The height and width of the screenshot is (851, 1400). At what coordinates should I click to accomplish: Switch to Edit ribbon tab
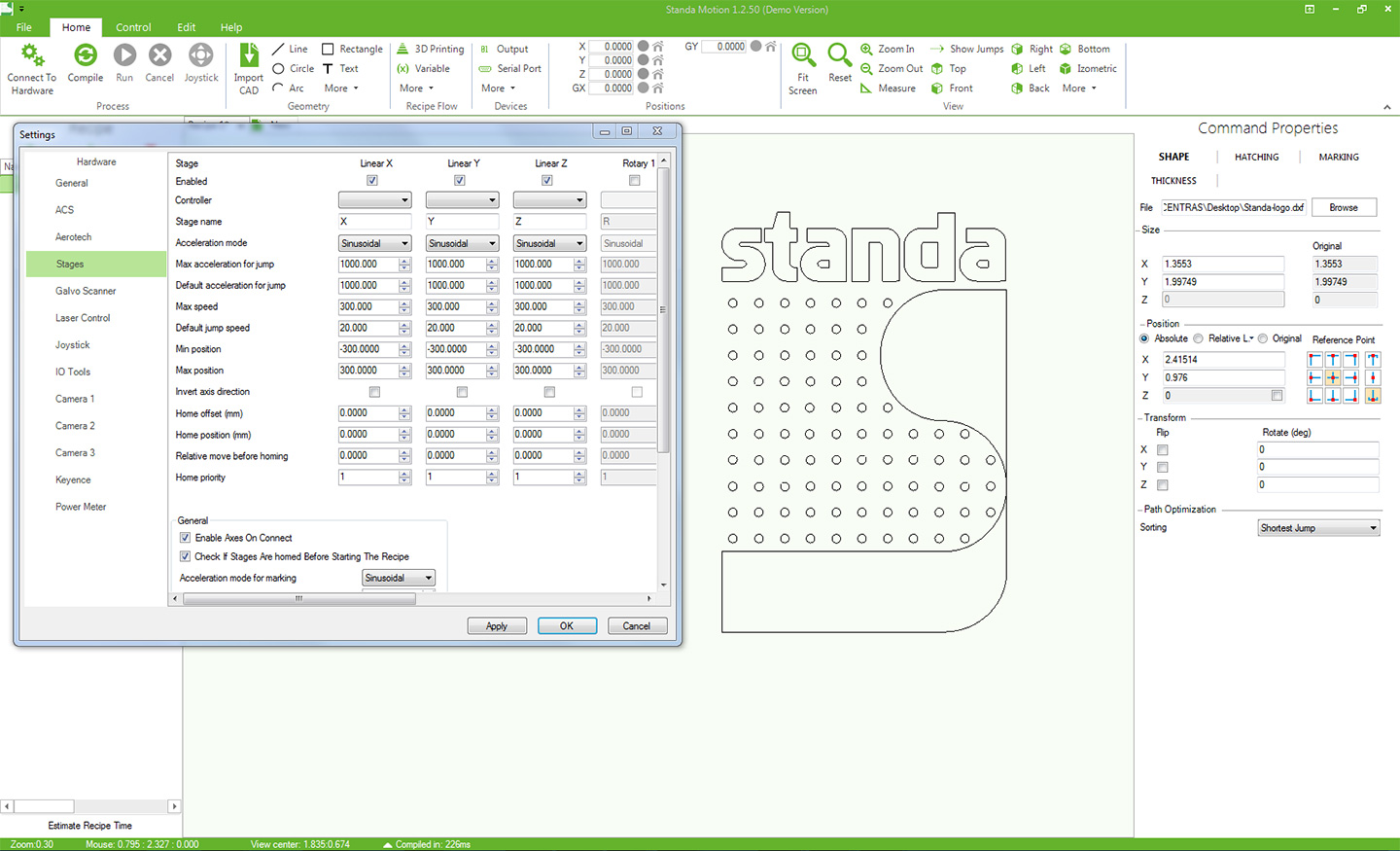[186, 27]
